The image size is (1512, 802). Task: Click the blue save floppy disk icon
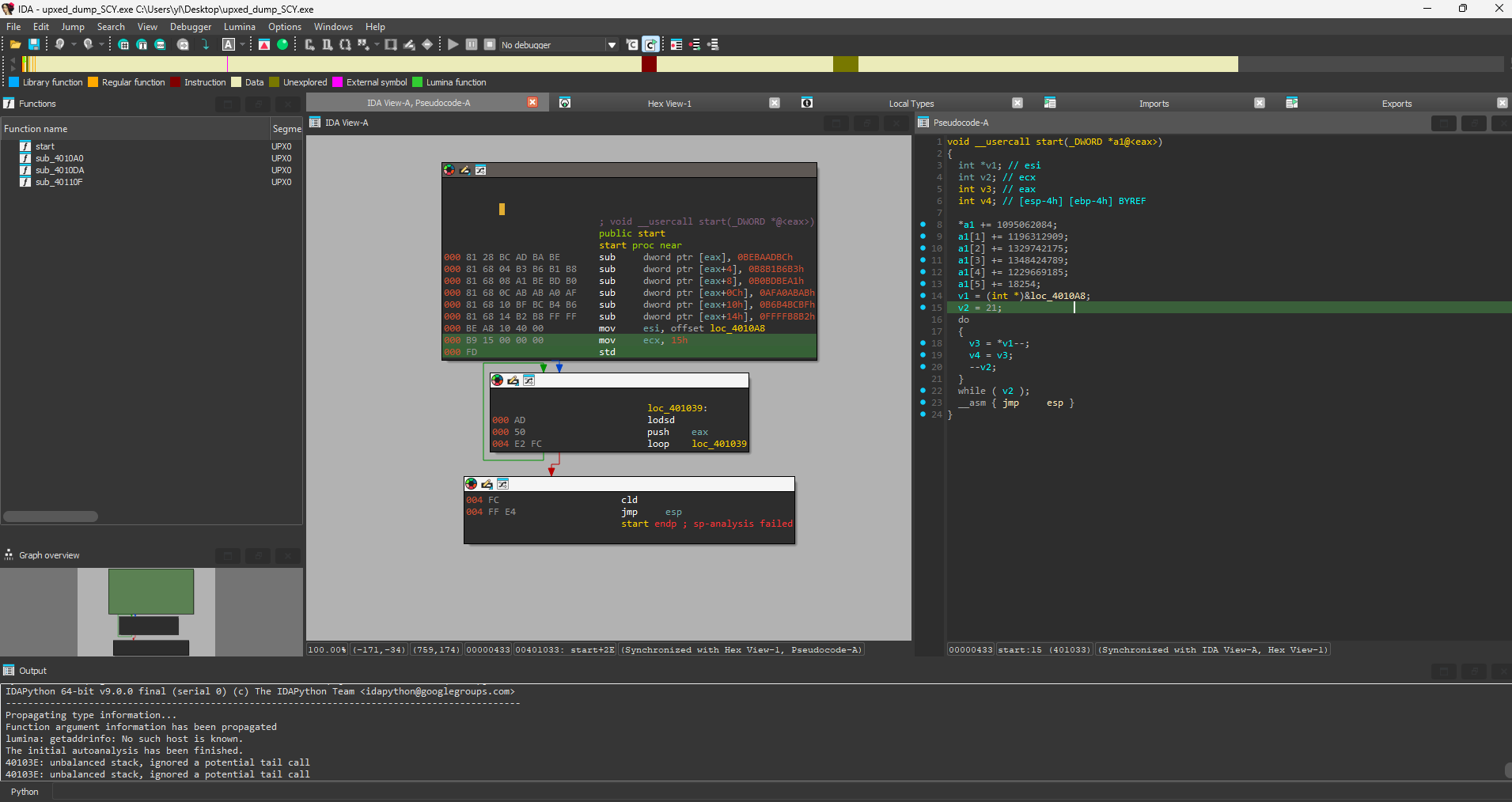34,45
